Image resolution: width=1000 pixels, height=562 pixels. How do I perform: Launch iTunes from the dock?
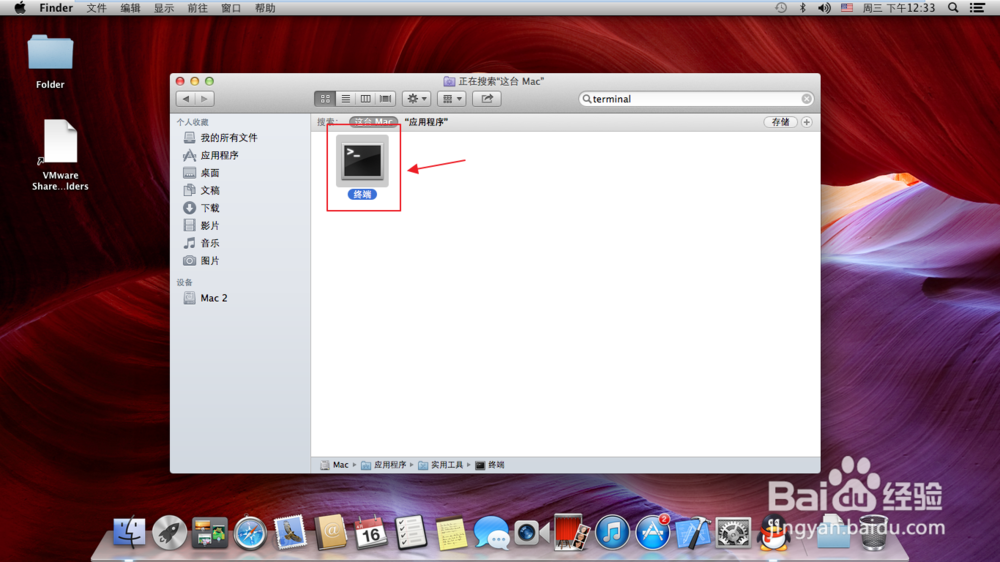point(612,533)
